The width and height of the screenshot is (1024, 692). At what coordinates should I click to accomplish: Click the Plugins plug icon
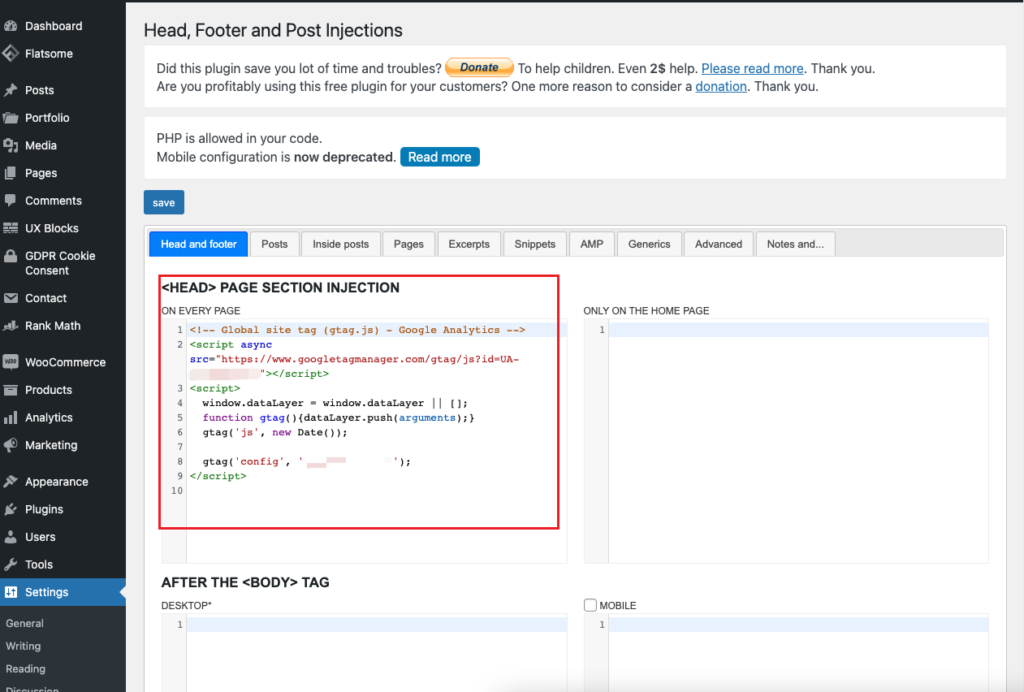click(10, 509)
